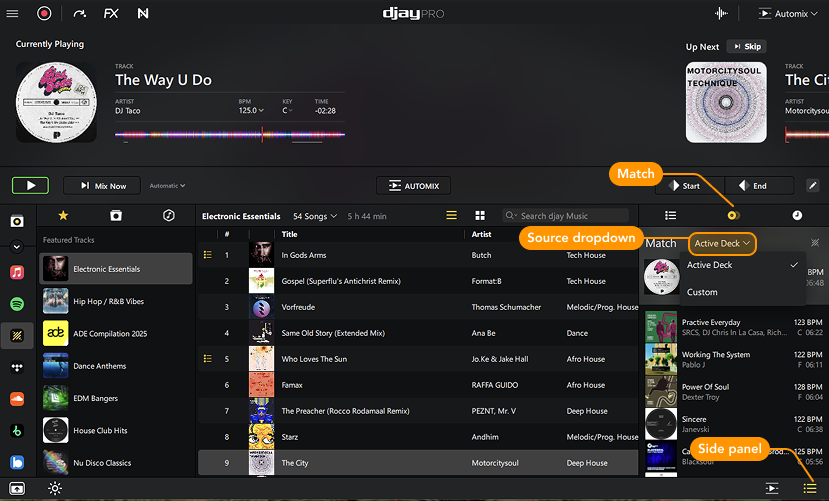Switch library to grid view

[x=480, y=215]
